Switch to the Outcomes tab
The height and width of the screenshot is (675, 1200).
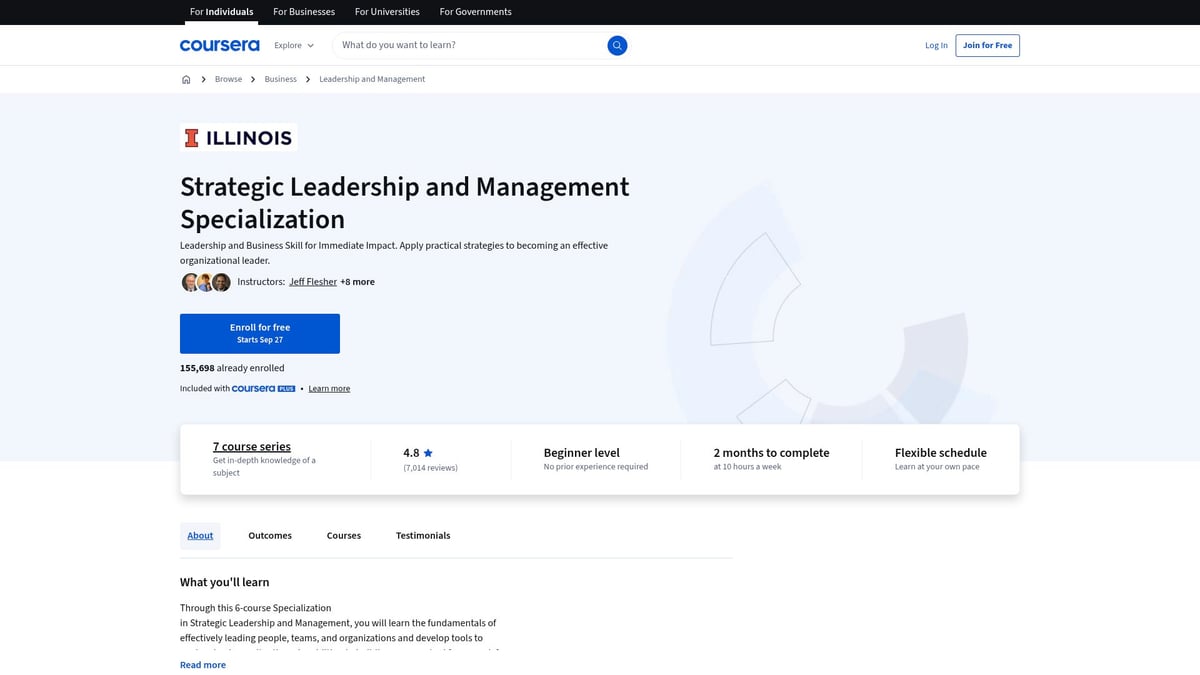(270, 536)
